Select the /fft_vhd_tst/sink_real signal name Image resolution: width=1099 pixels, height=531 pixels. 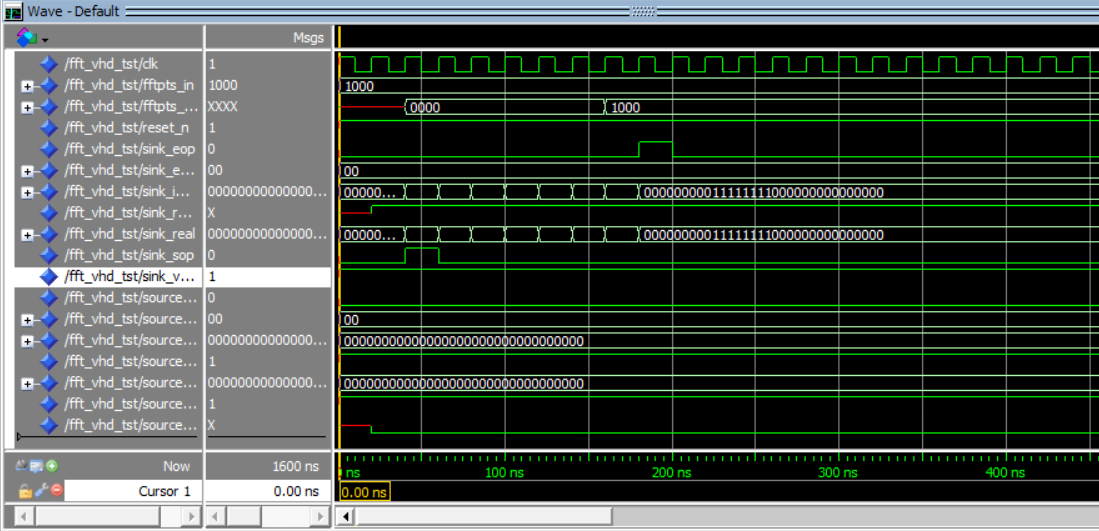[130, 234]
